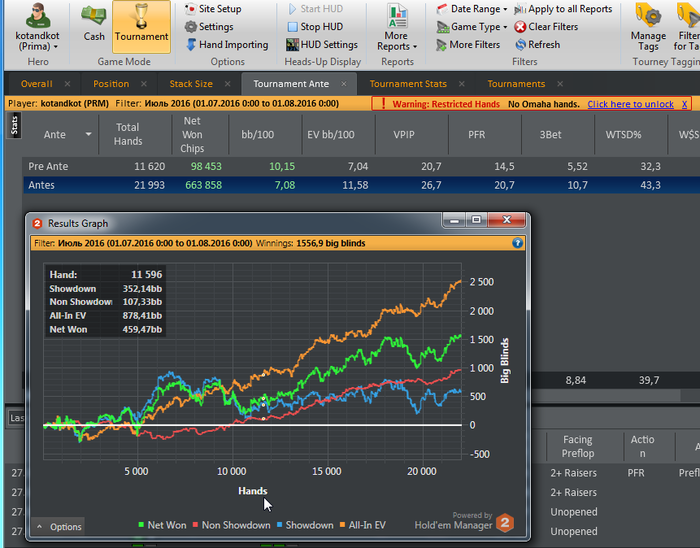The height and width of the screenshot is (548, 700).
Task: Dismiss the Restricted Hands warning
Action: 684,104
